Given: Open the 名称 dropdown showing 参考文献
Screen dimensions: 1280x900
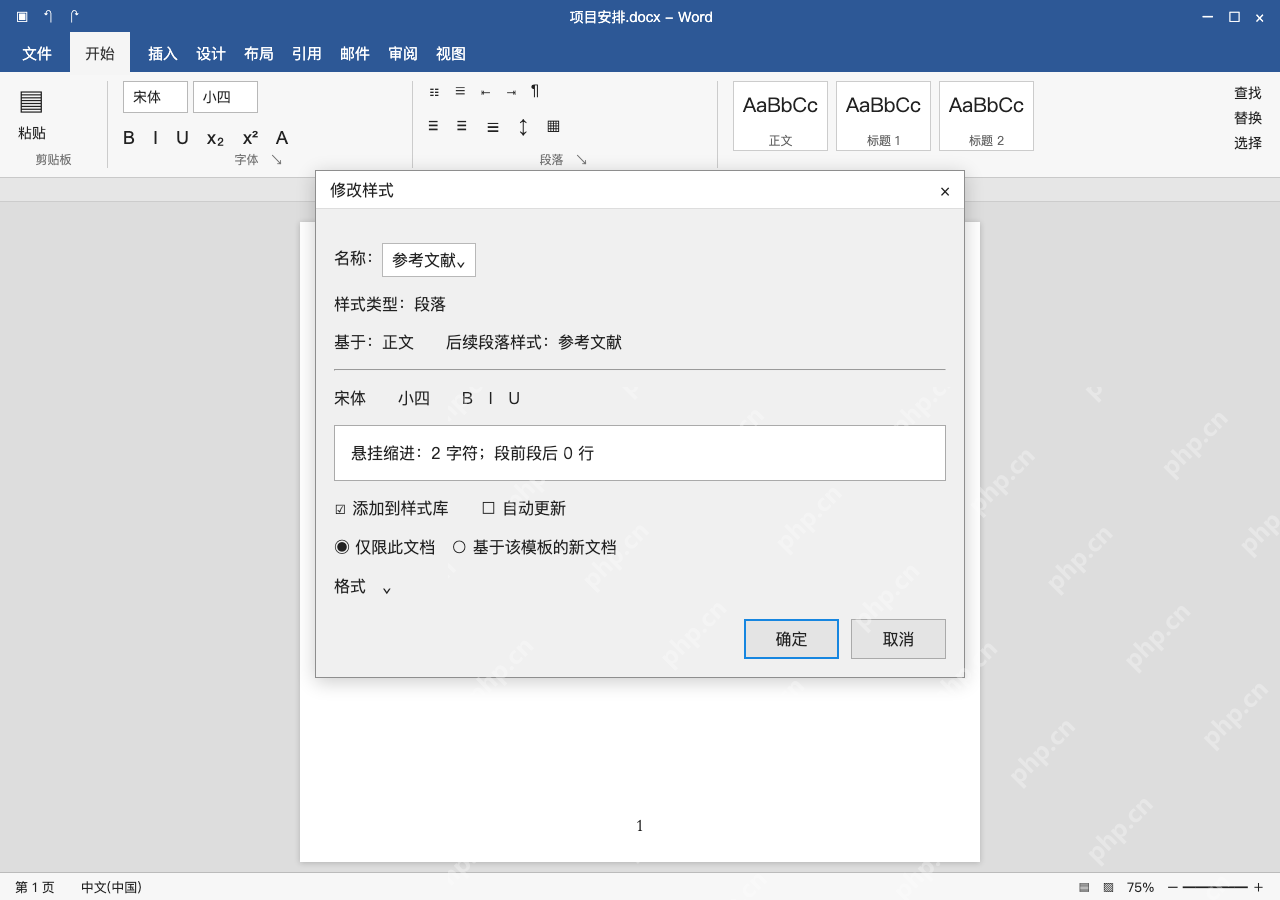Looking at the screenshot, I should 429,260.
